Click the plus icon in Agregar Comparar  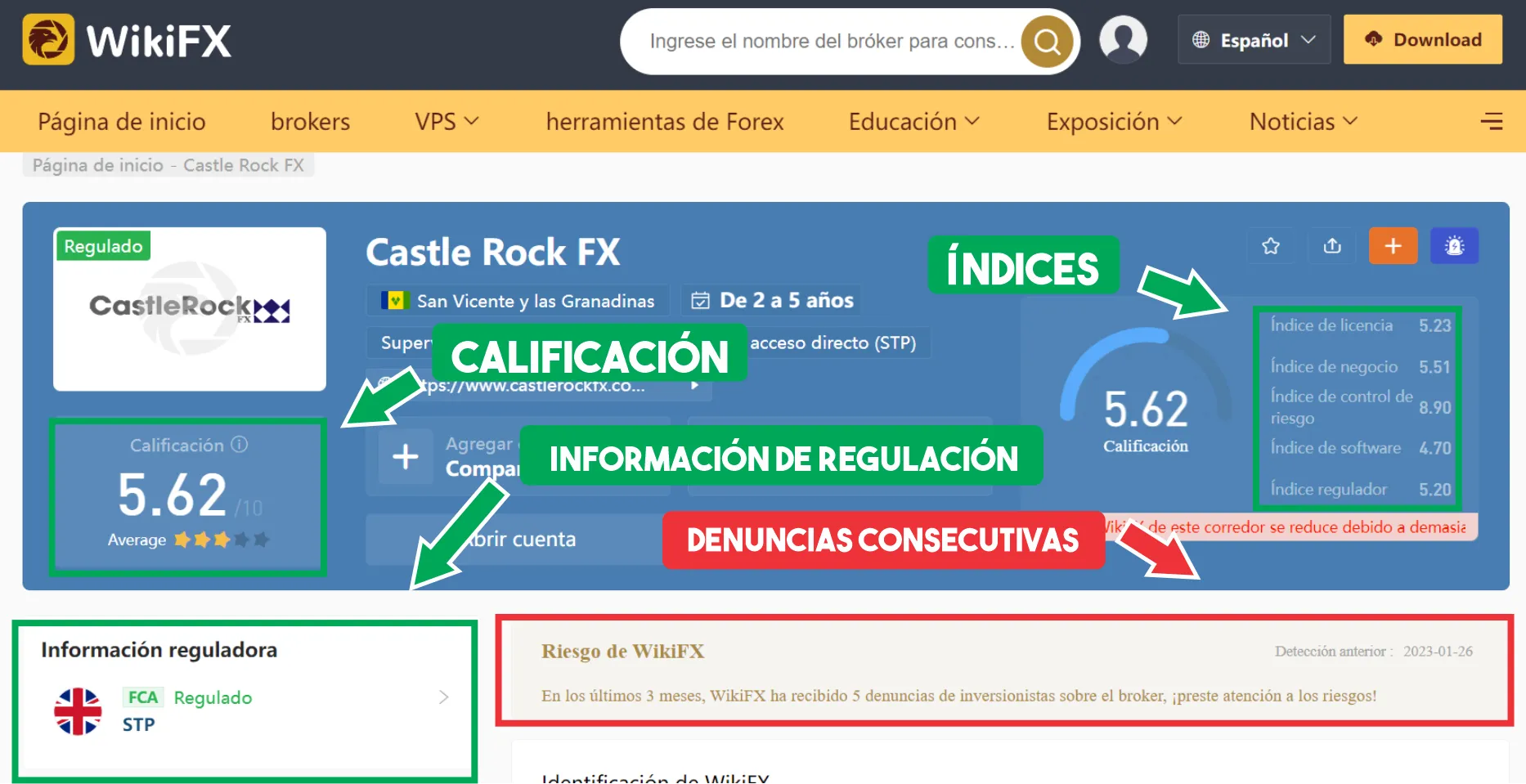point(406,456)
